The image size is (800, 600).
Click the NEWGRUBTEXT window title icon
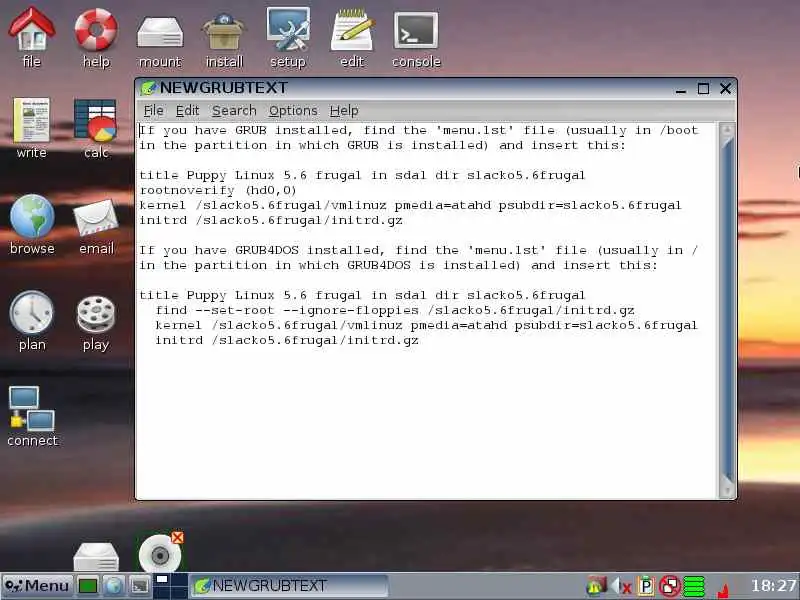[148, 88]
